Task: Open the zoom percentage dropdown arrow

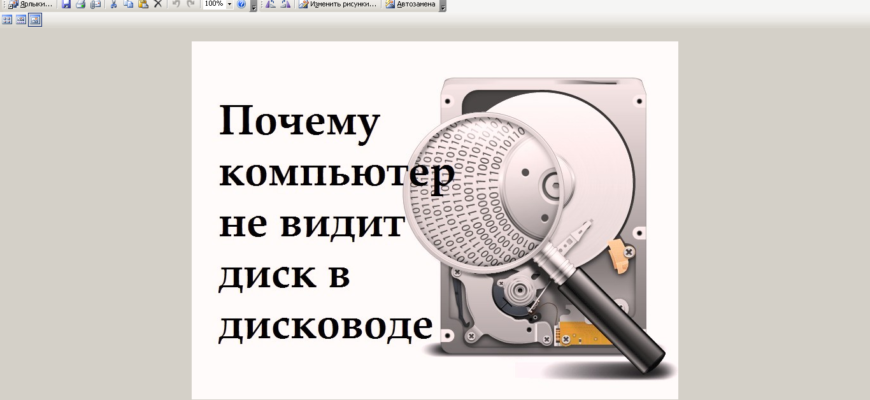Action: coord(230,4)
